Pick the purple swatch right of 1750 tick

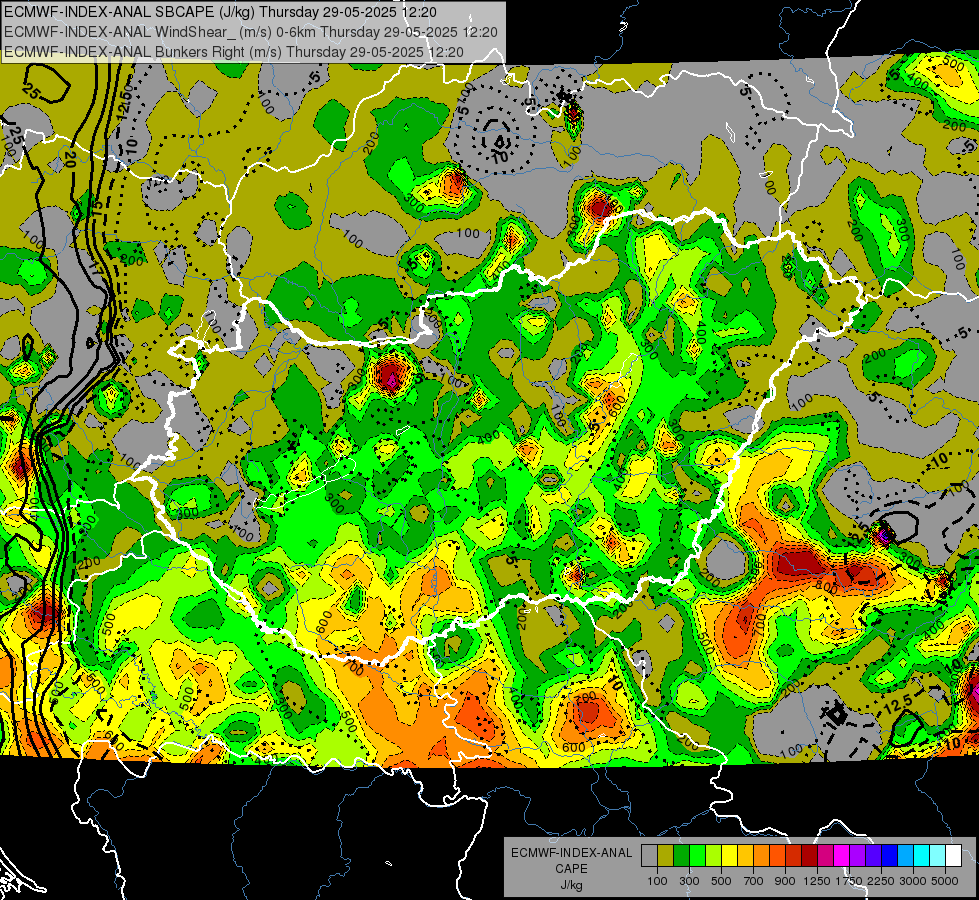point(858,856)
